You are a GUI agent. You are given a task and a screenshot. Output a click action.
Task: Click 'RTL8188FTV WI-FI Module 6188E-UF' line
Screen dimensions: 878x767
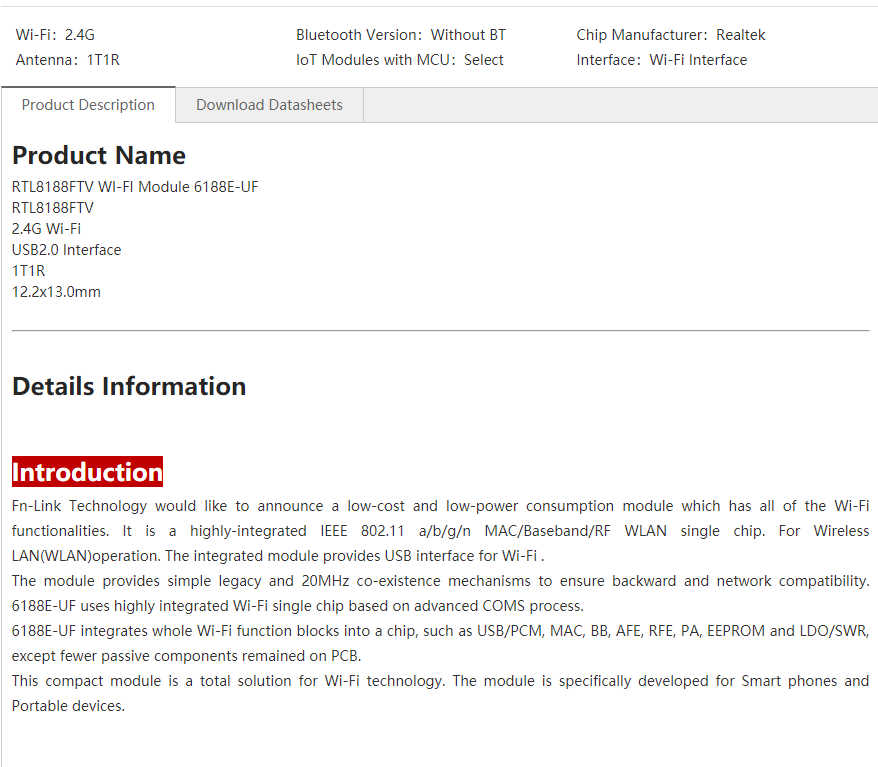(x=135, y=187)
